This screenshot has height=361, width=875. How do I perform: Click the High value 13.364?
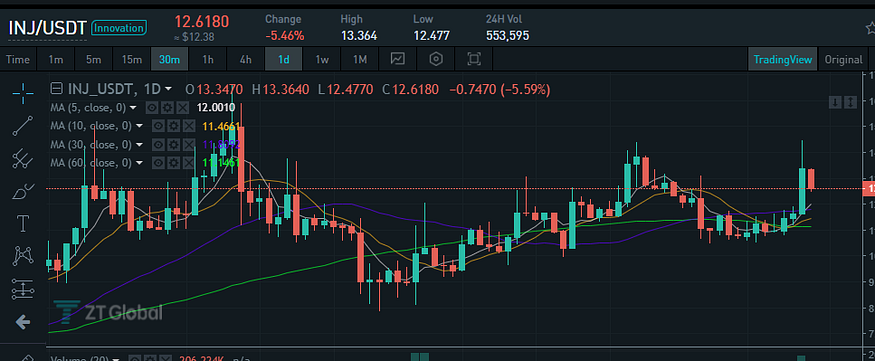[359, 36]
